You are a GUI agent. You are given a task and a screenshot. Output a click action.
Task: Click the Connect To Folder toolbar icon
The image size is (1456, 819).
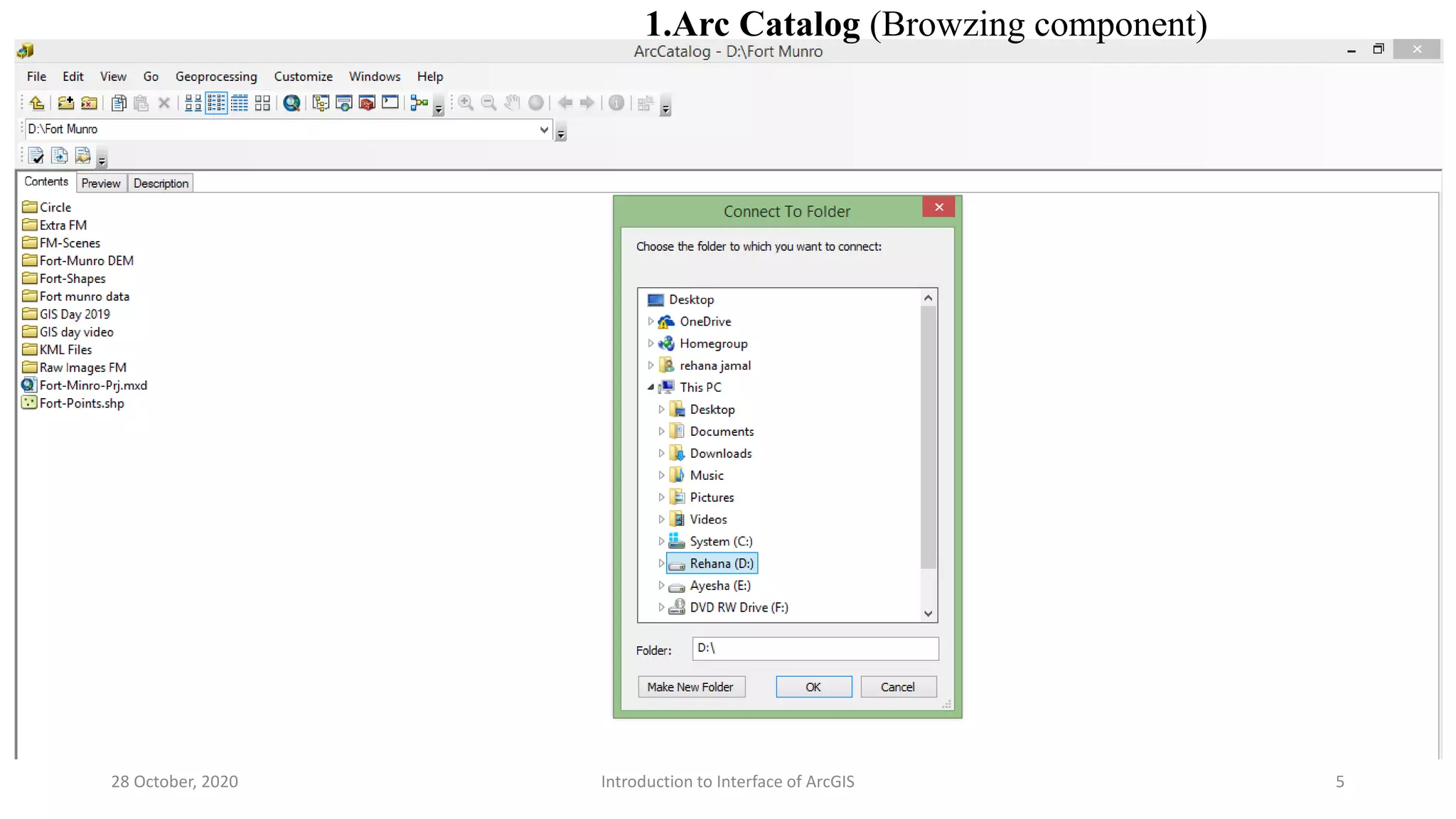pos(65,103)
